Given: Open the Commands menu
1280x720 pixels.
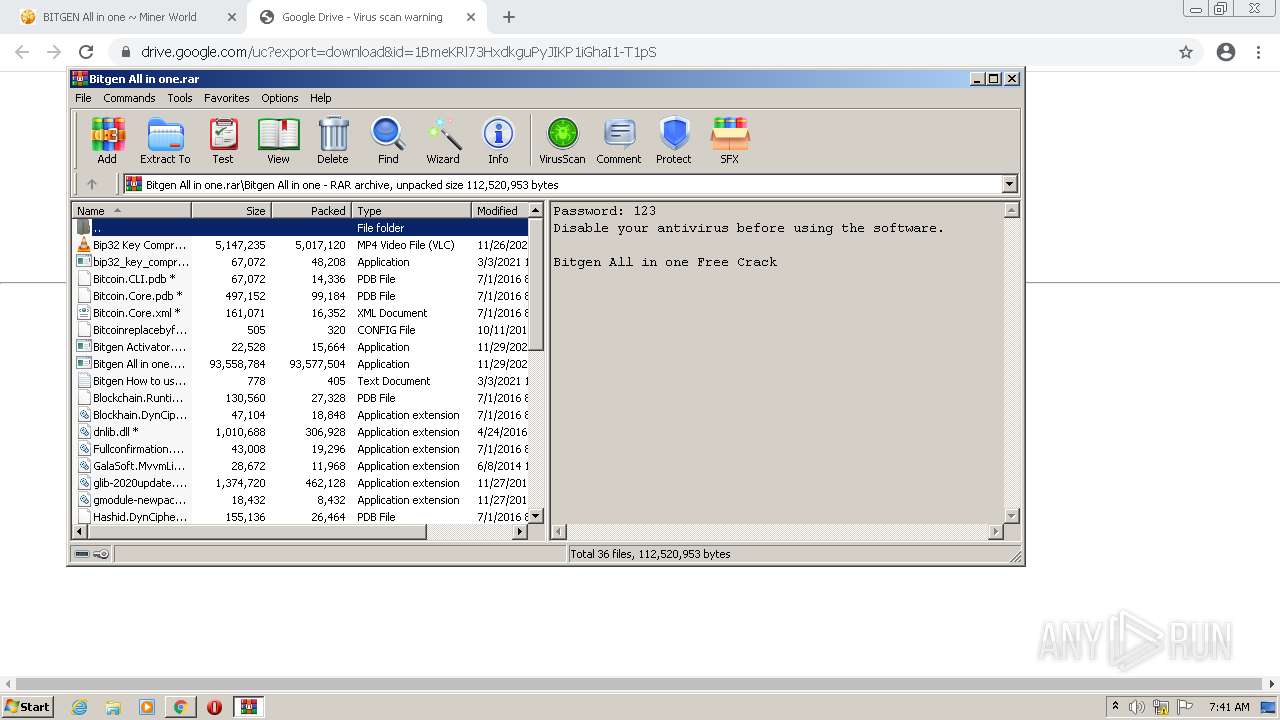Looking at the screenshot, I should [129, 98].
